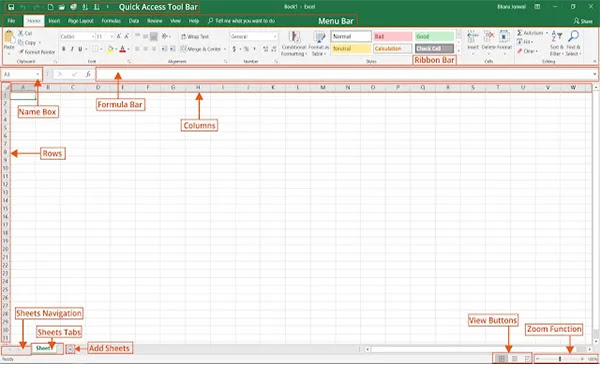Screen dimensions: 600x375
Task: Apply the Check Cell style
Action: (434, 49)
